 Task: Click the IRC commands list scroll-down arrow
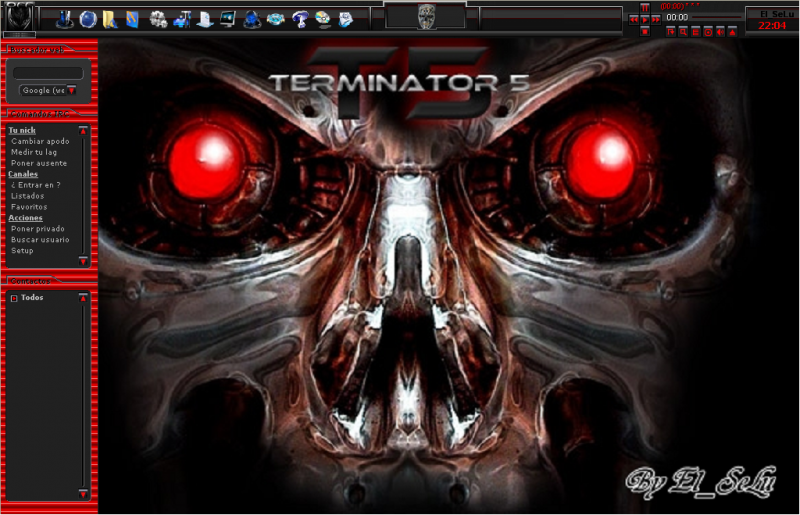click(x=83, y=261)
